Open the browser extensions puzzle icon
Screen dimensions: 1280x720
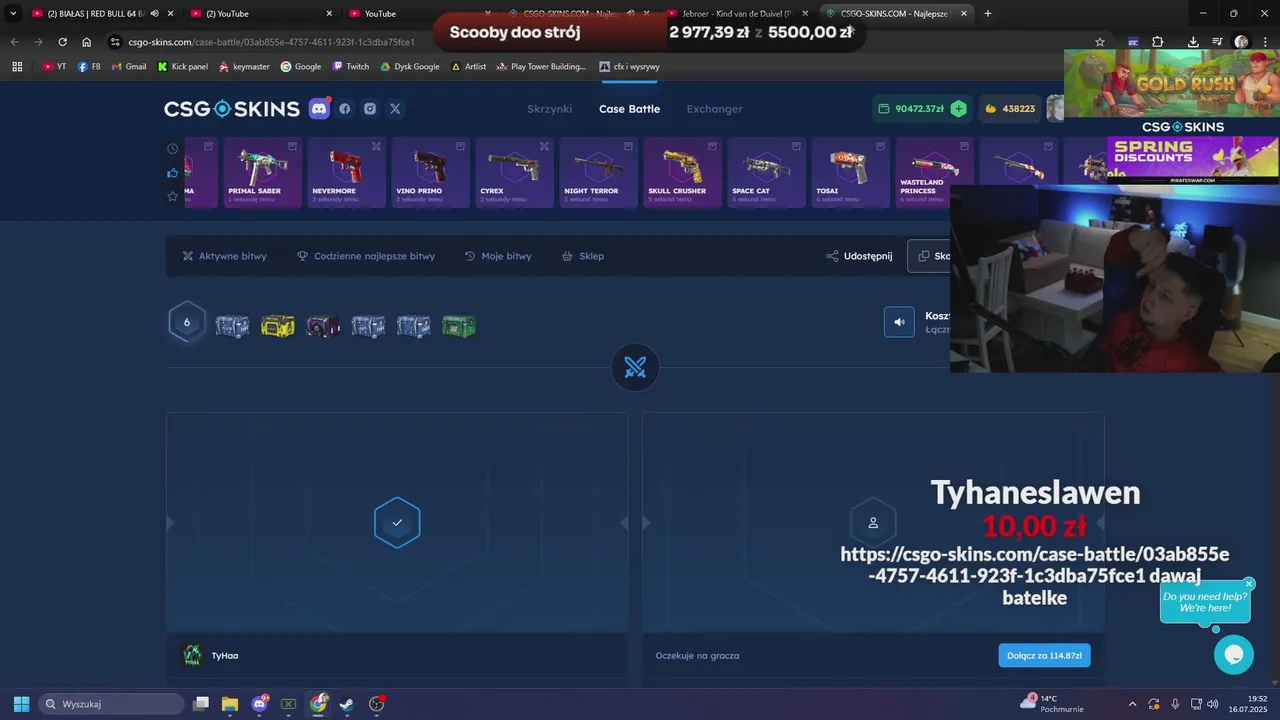[1158, 42]
